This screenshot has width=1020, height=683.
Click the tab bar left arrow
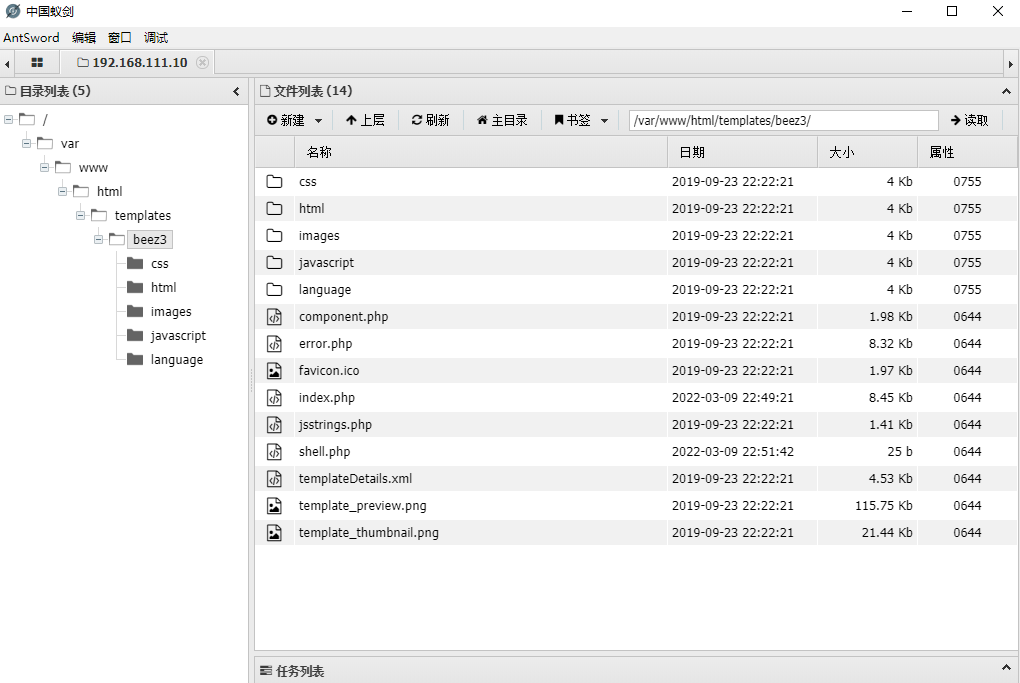coord(7,64)
